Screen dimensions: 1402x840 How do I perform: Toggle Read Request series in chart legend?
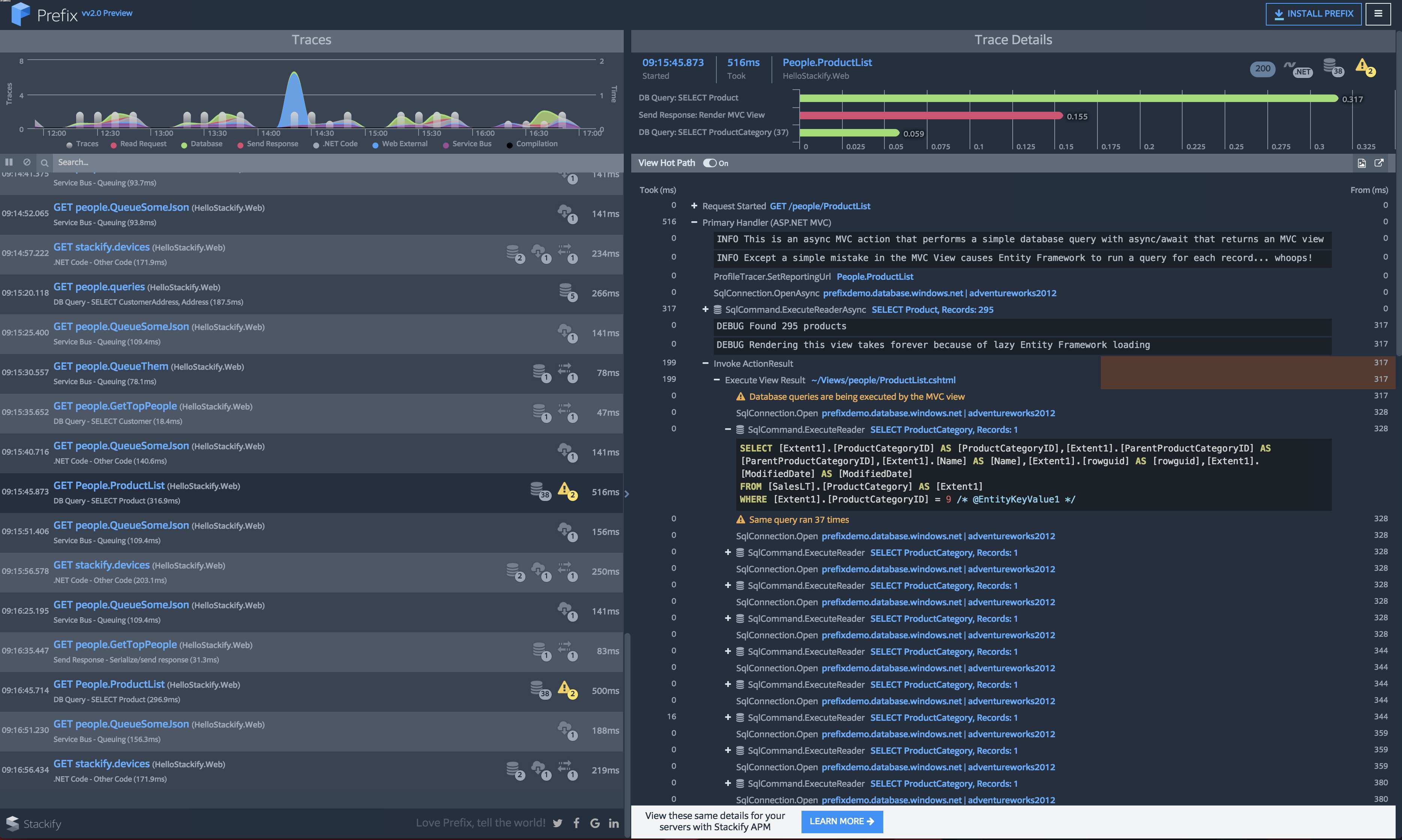point(139,144)
